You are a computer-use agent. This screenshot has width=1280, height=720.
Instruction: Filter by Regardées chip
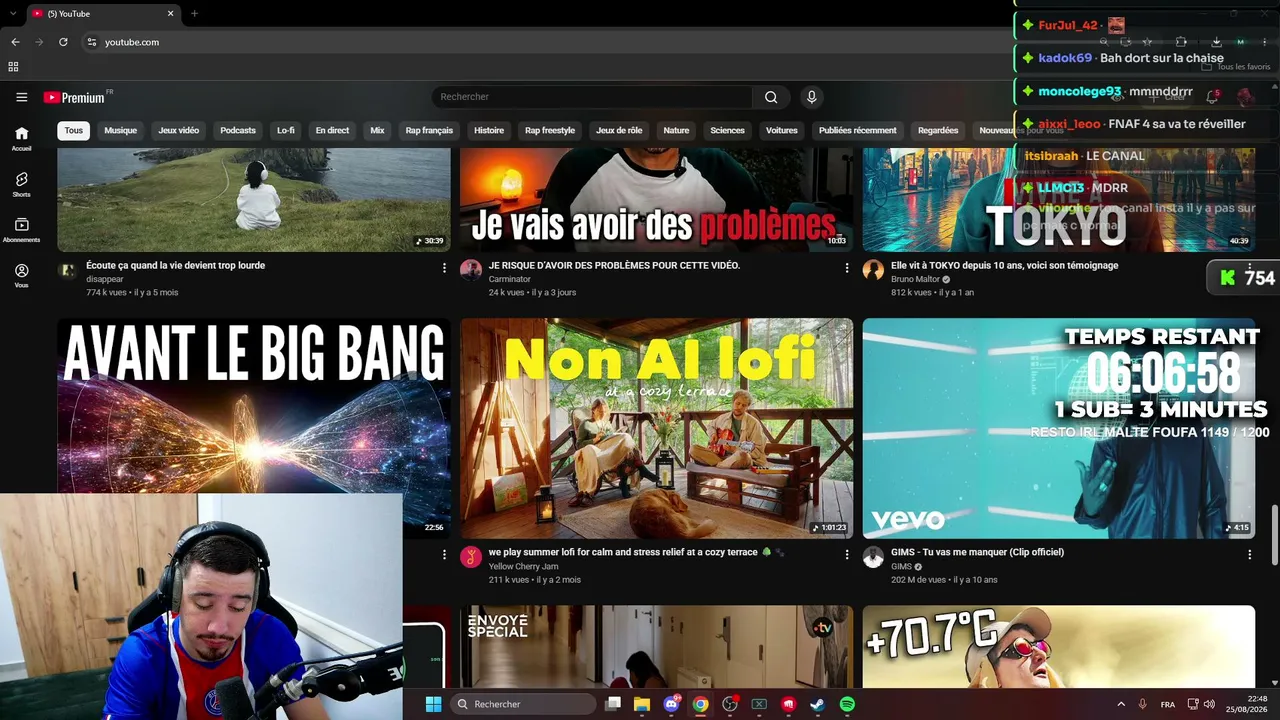coord(938,130)
